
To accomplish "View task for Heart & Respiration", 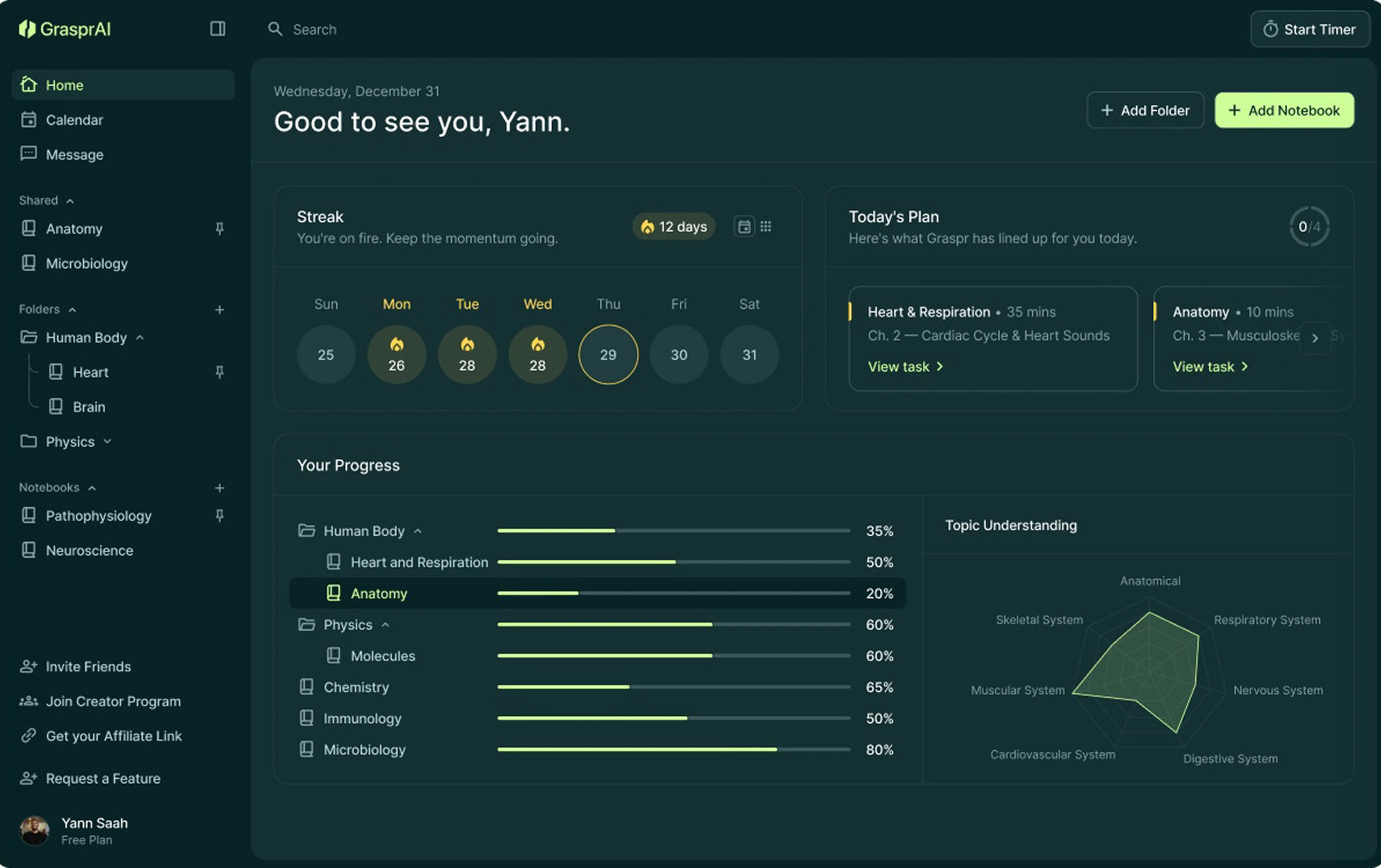I will tap(905, 366).
